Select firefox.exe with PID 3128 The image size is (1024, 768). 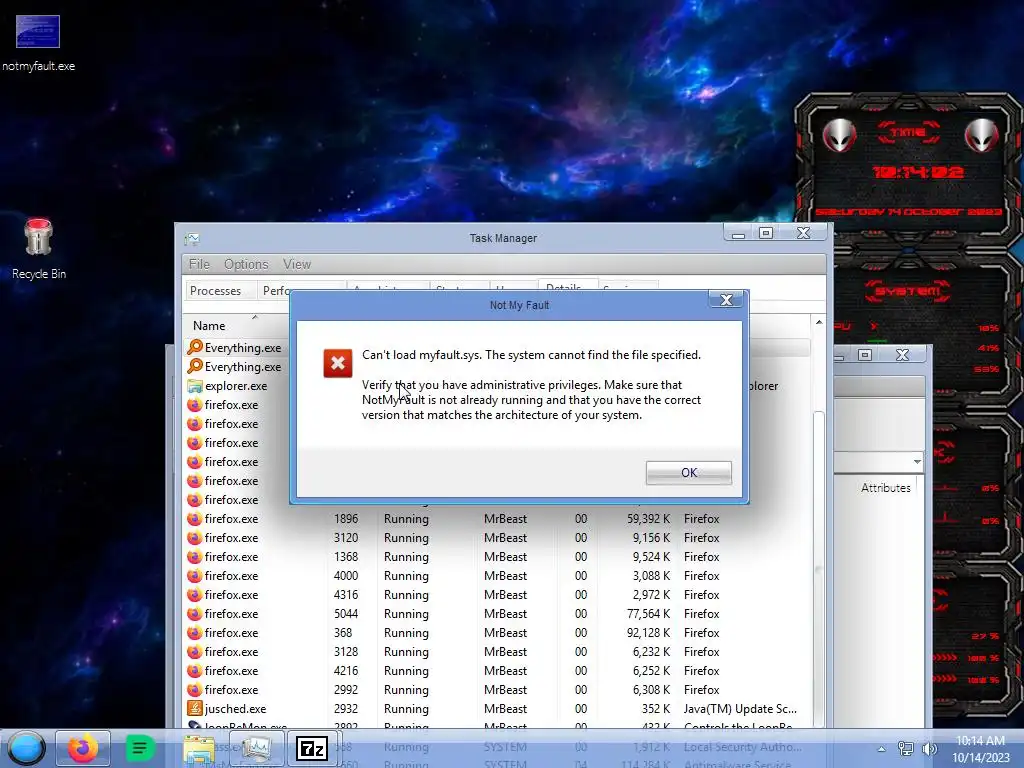coord(496,651)
